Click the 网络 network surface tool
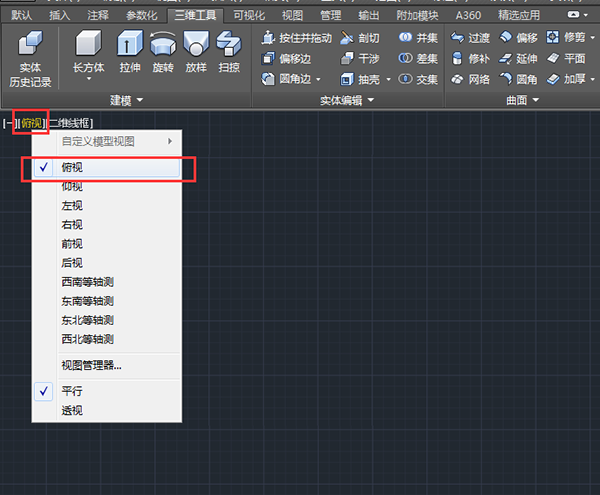 pyautogui.click(x=470, y=79)
